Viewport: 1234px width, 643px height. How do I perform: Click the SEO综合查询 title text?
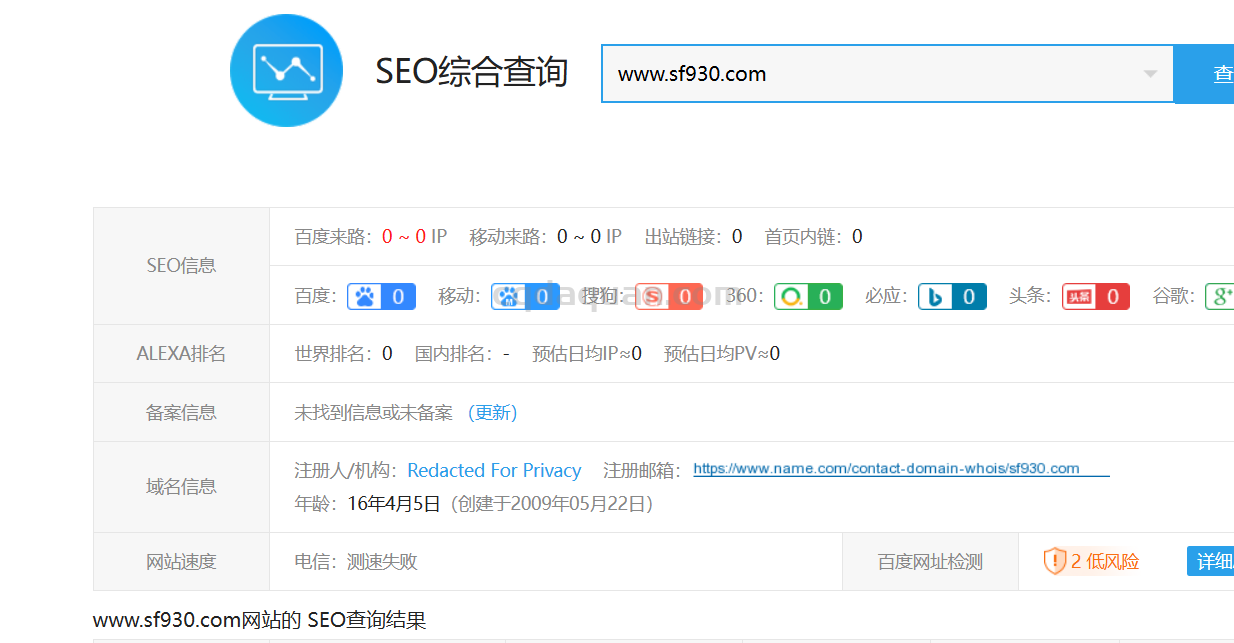pos(472,72)
